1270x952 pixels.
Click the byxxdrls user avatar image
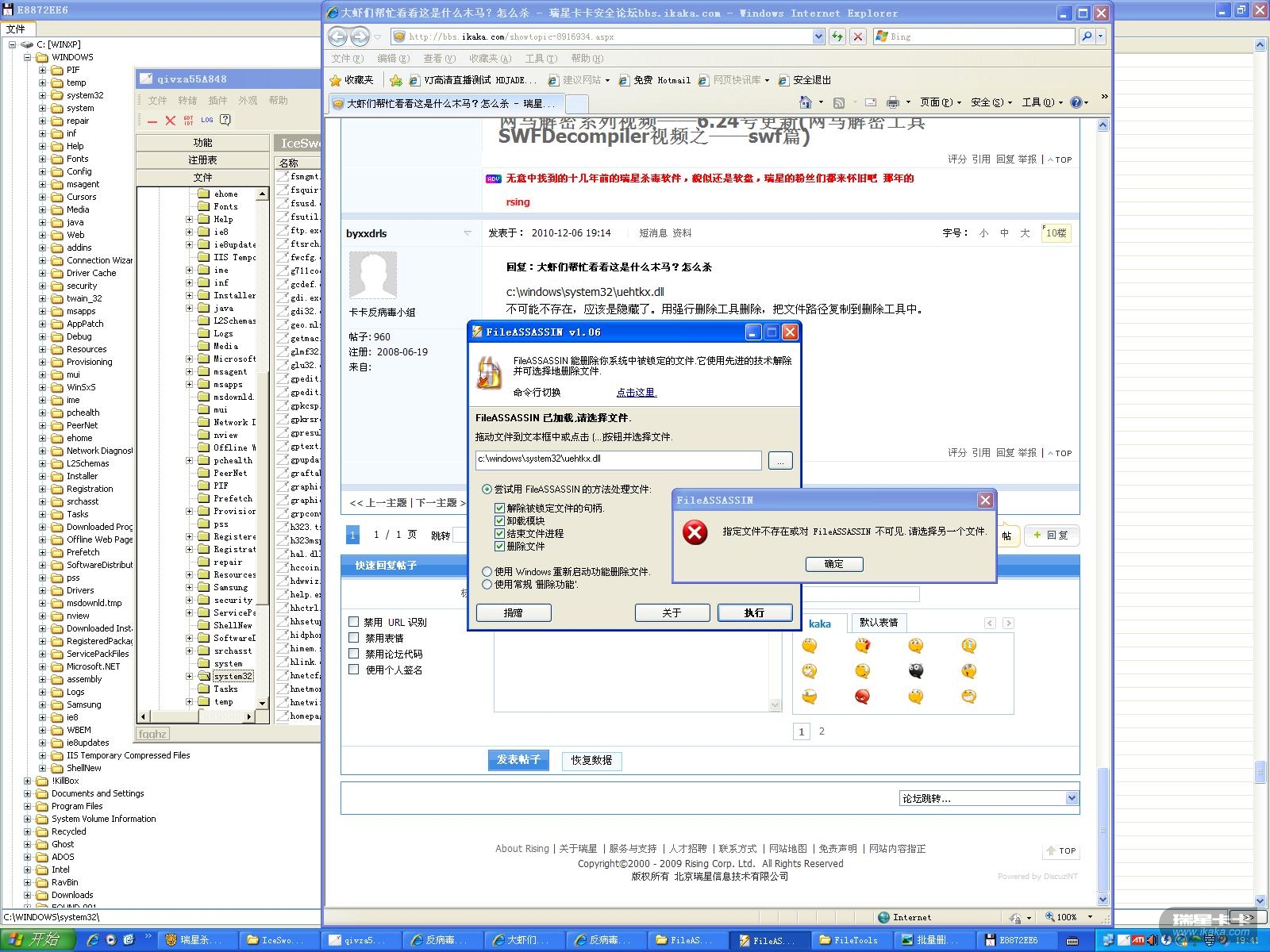click(x=373, y=276)
